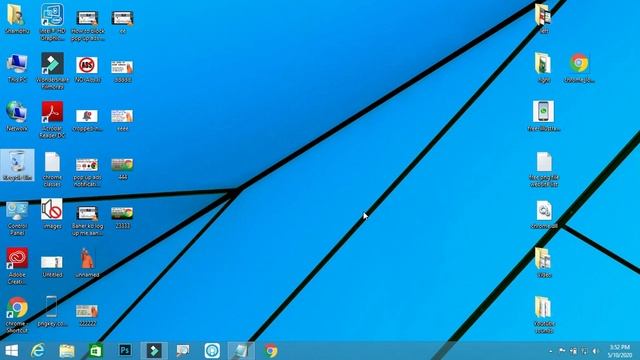This screenshot has width=640, height=360.
Task: Open the taskbar clock showing 3:52 PM
Action: click(x=620, y=351)
